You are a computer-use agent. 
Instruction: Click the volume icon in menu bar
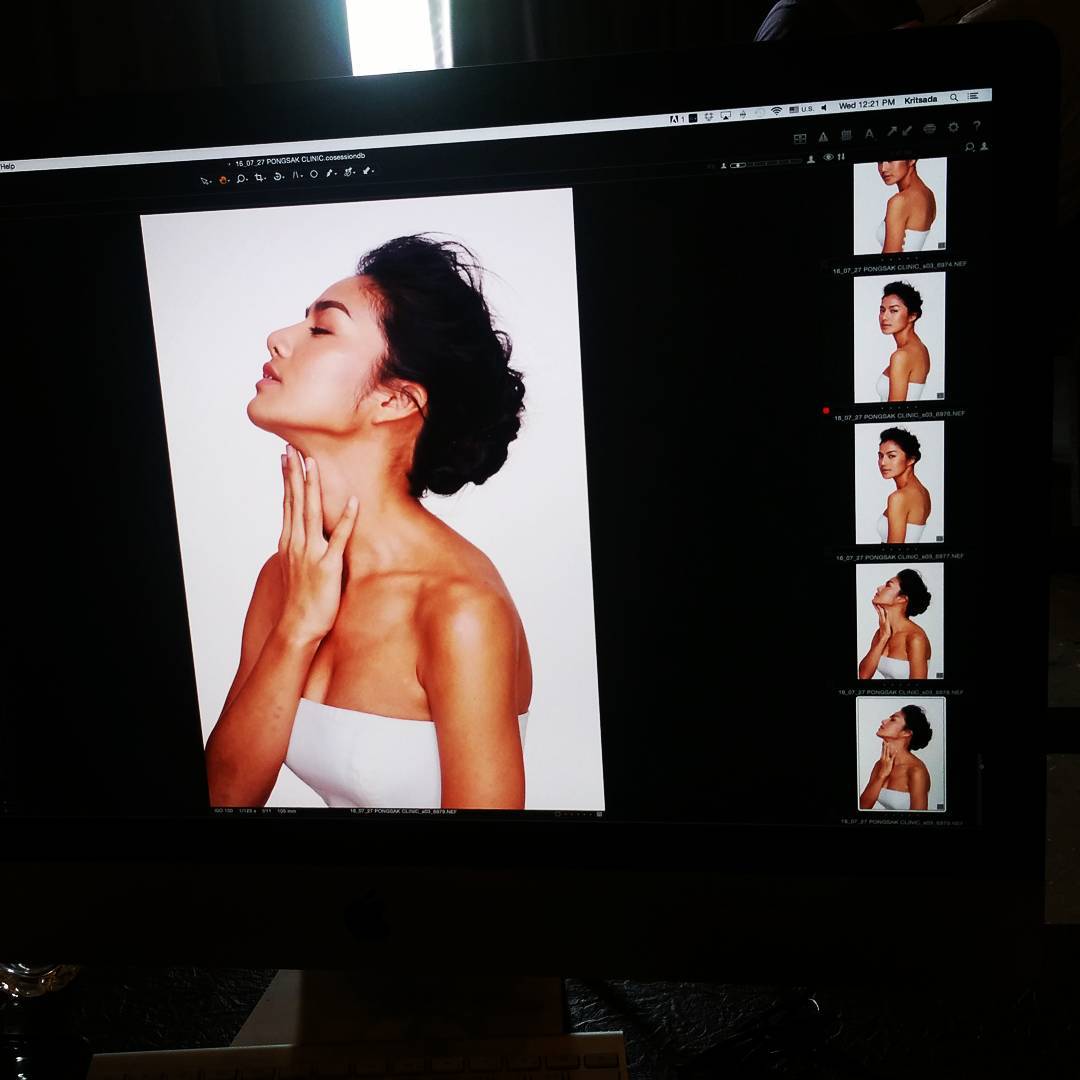pyautogui.click(x=824, y=108)
